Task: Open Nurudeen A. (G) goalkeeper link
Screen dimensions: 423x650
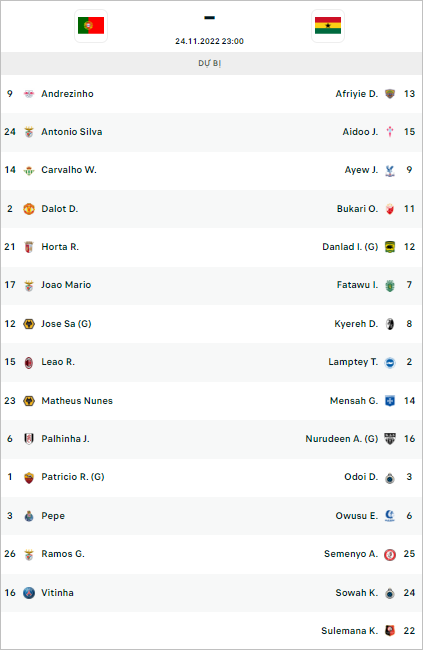Action: pos(342,439)
